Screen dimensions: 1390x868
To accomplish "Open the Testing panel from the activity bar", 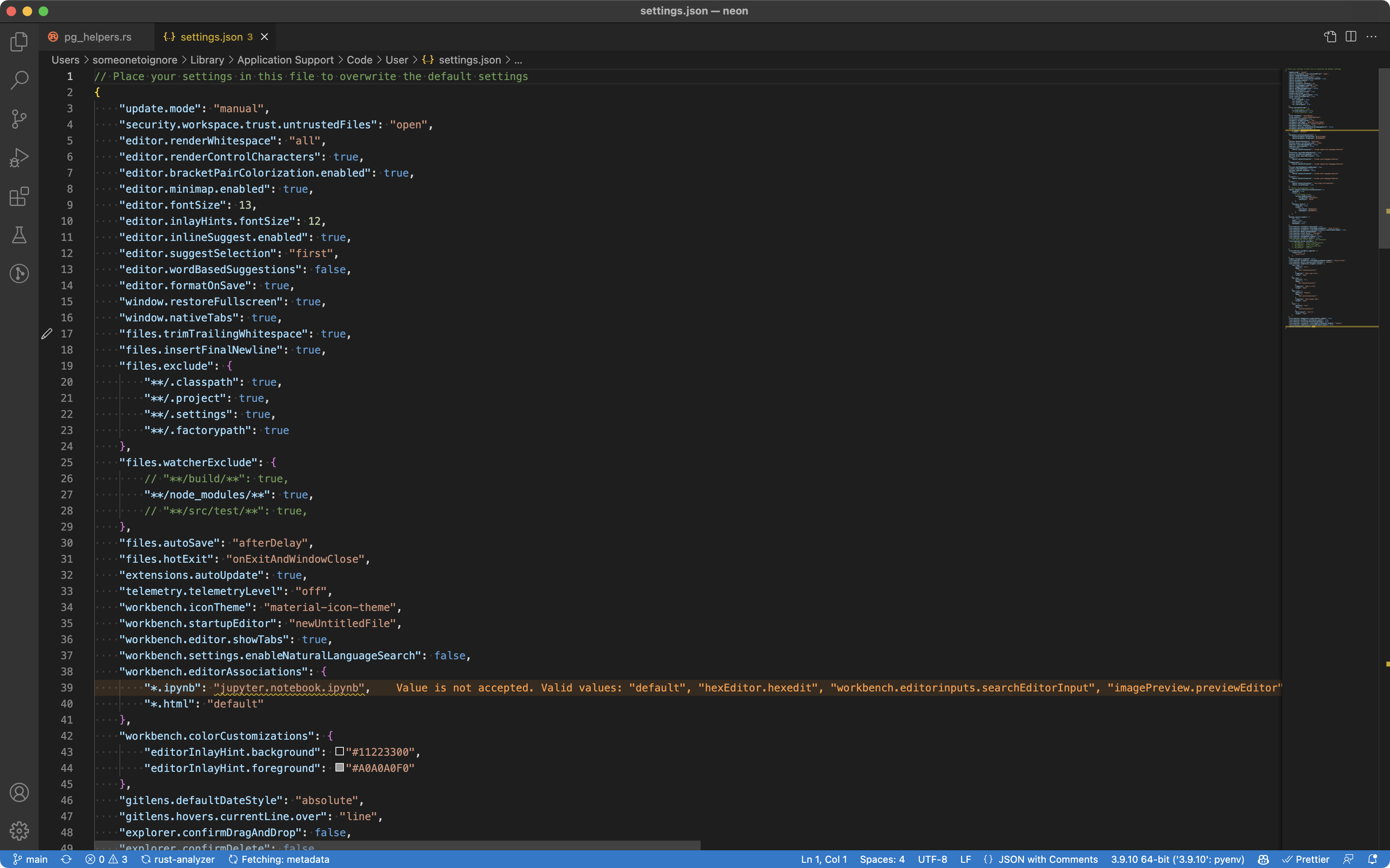I will coord(19,235).
